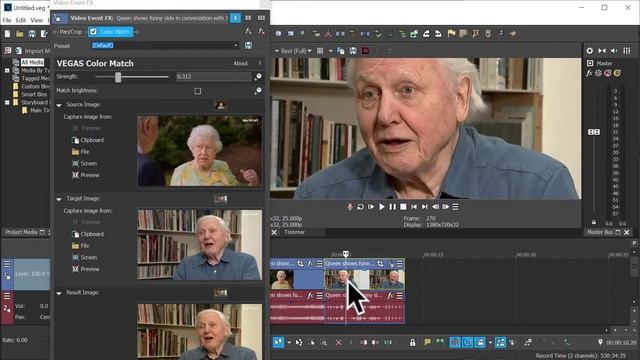640x360 pixels.
Task: Open auto ripple mode dropdown arrow
Action: (490, 342)
